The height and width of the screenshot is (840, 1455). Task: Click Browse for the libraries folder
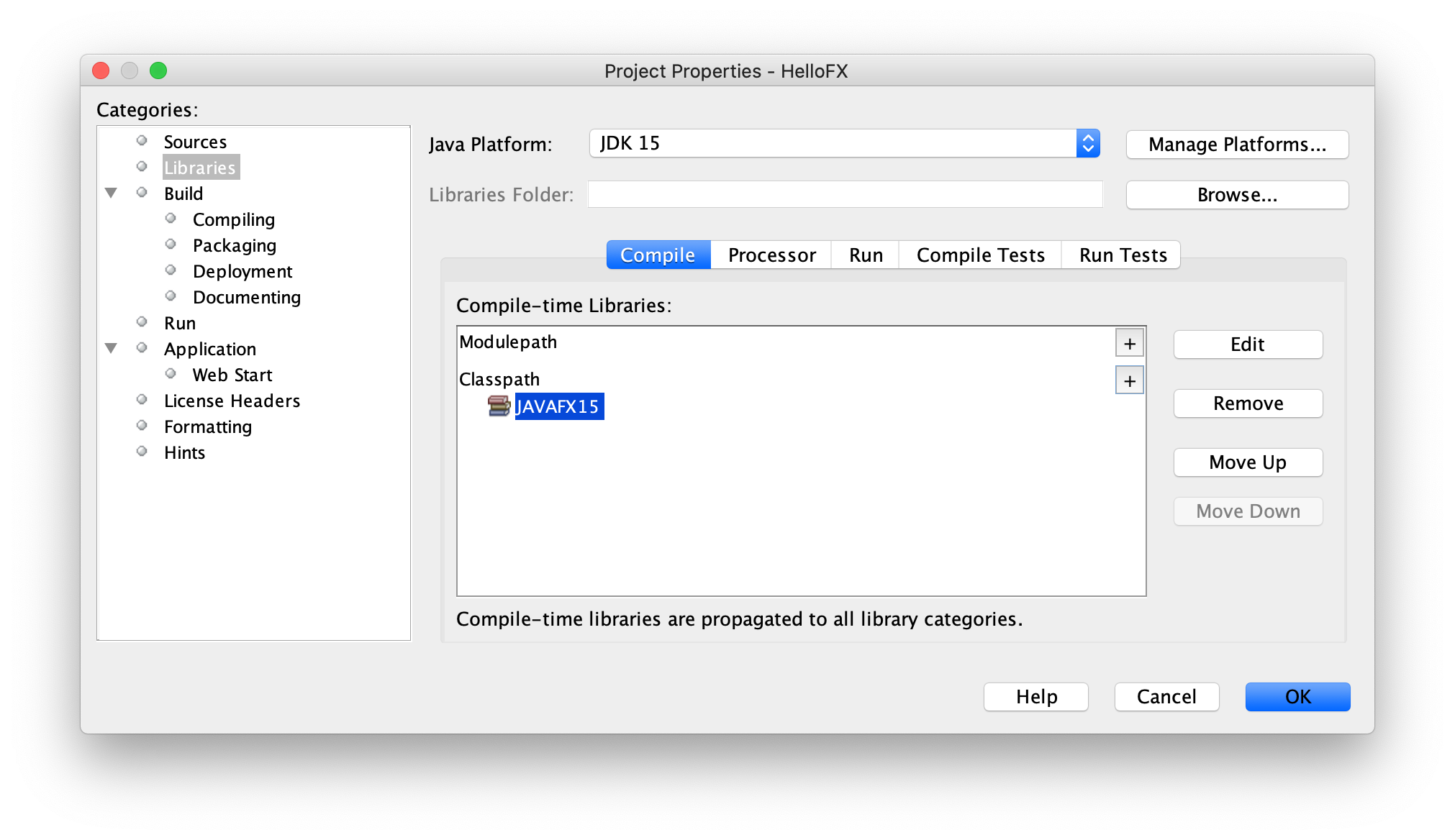pyautogui.click(x=1236, y=195)
